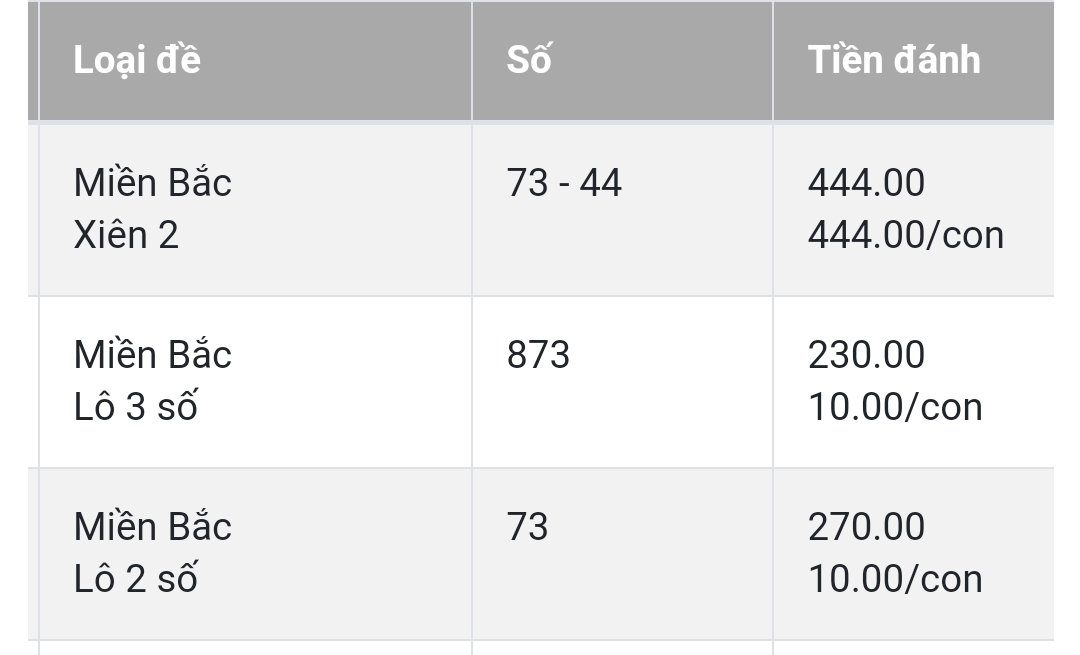Image resolution: width=1080 pixels, height=655 pixels.
Task: Click the number 873
Action: click(x=538, y=355)
